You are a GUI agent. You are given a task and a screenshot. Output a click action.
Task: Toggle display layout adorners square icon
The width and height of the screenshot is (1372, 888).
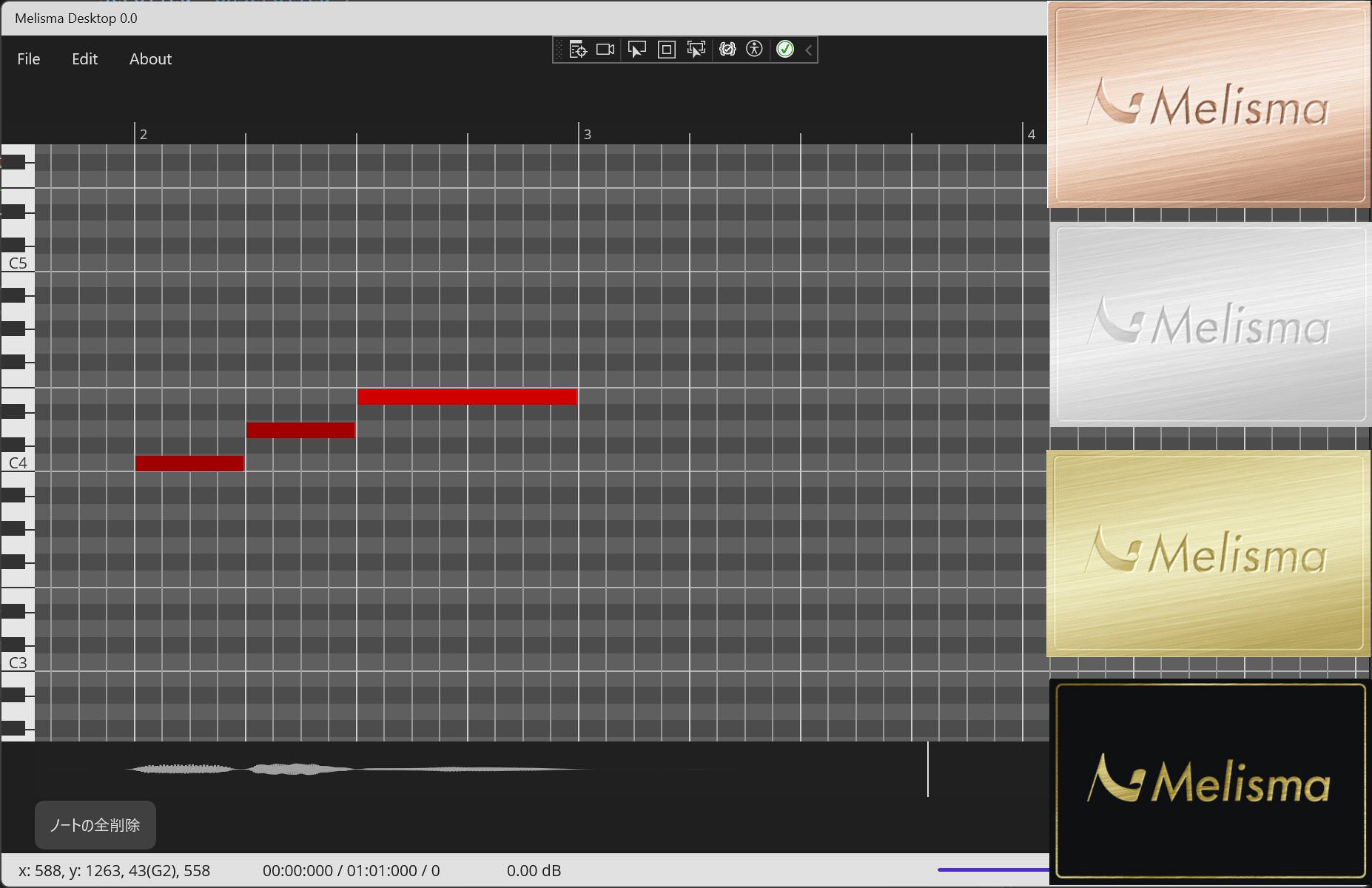(x=666, y=50)
